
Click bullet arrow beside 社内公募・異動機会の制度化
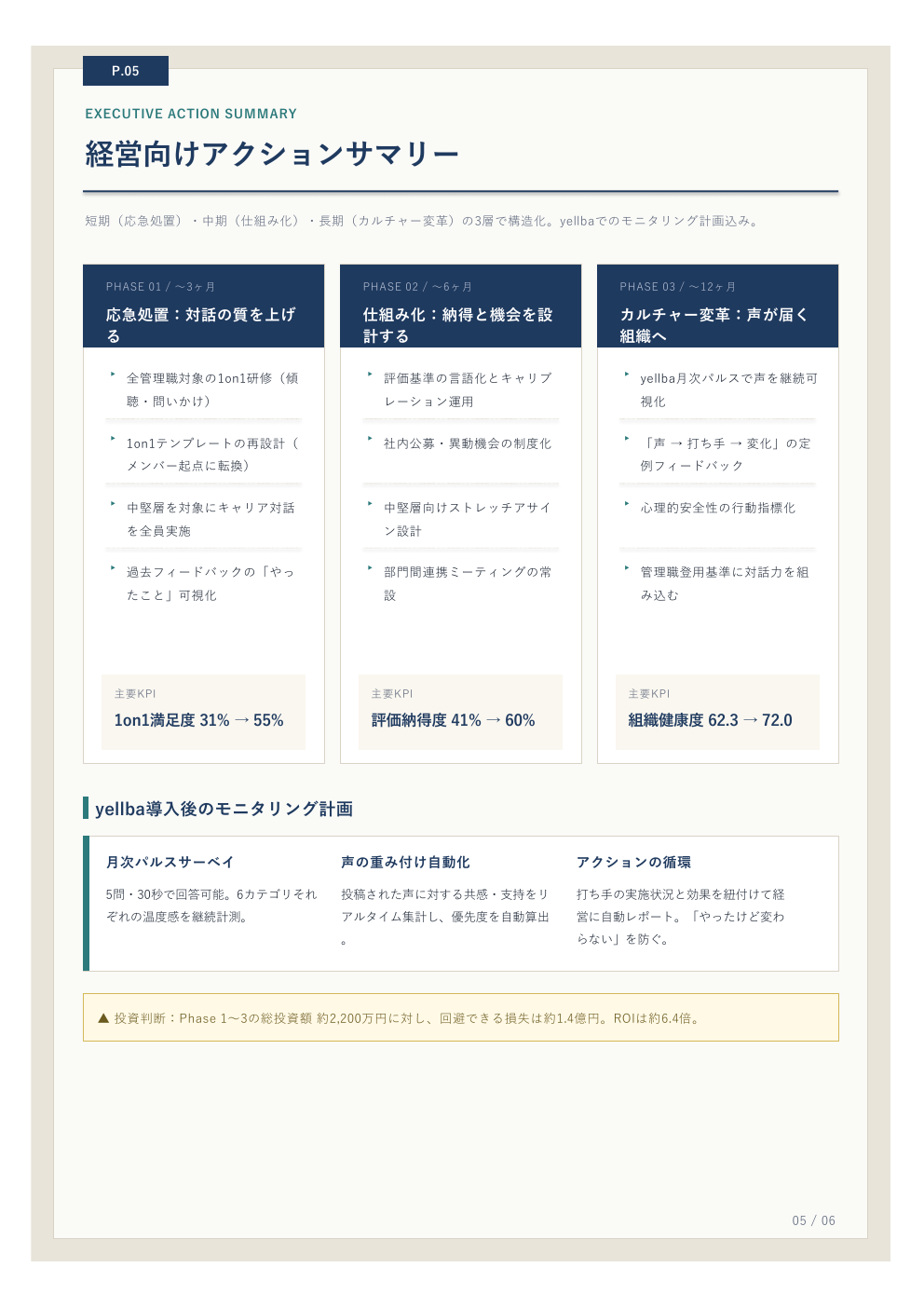tap(370, 438)
